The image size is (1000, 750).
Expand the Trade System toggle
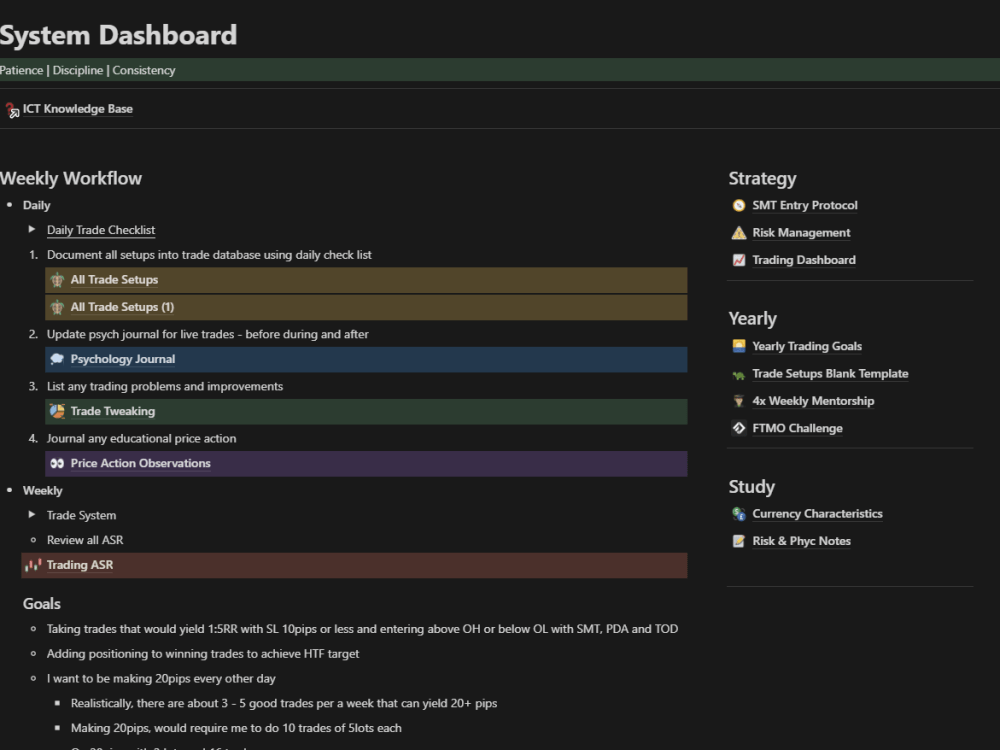coord(33,515)
